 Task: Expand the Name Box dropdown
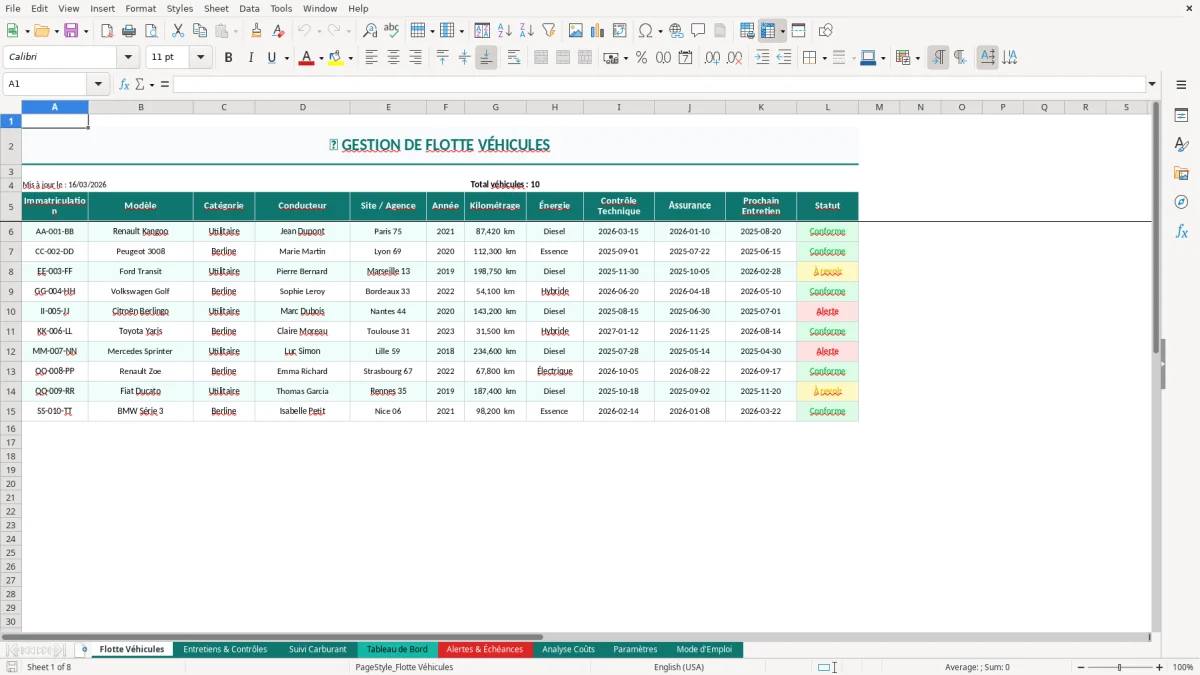pos(99,84)
